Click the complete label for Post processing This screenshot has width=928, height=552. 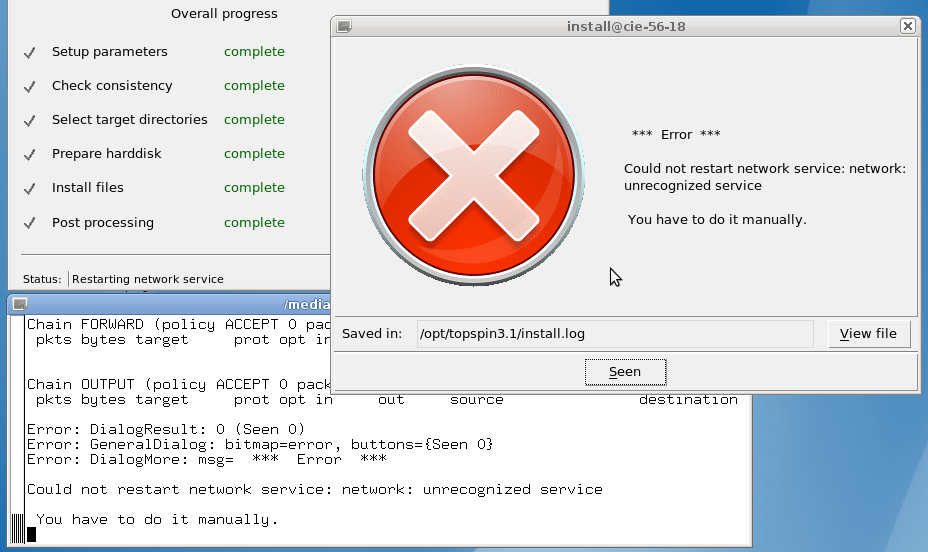[x=254, y=223]
